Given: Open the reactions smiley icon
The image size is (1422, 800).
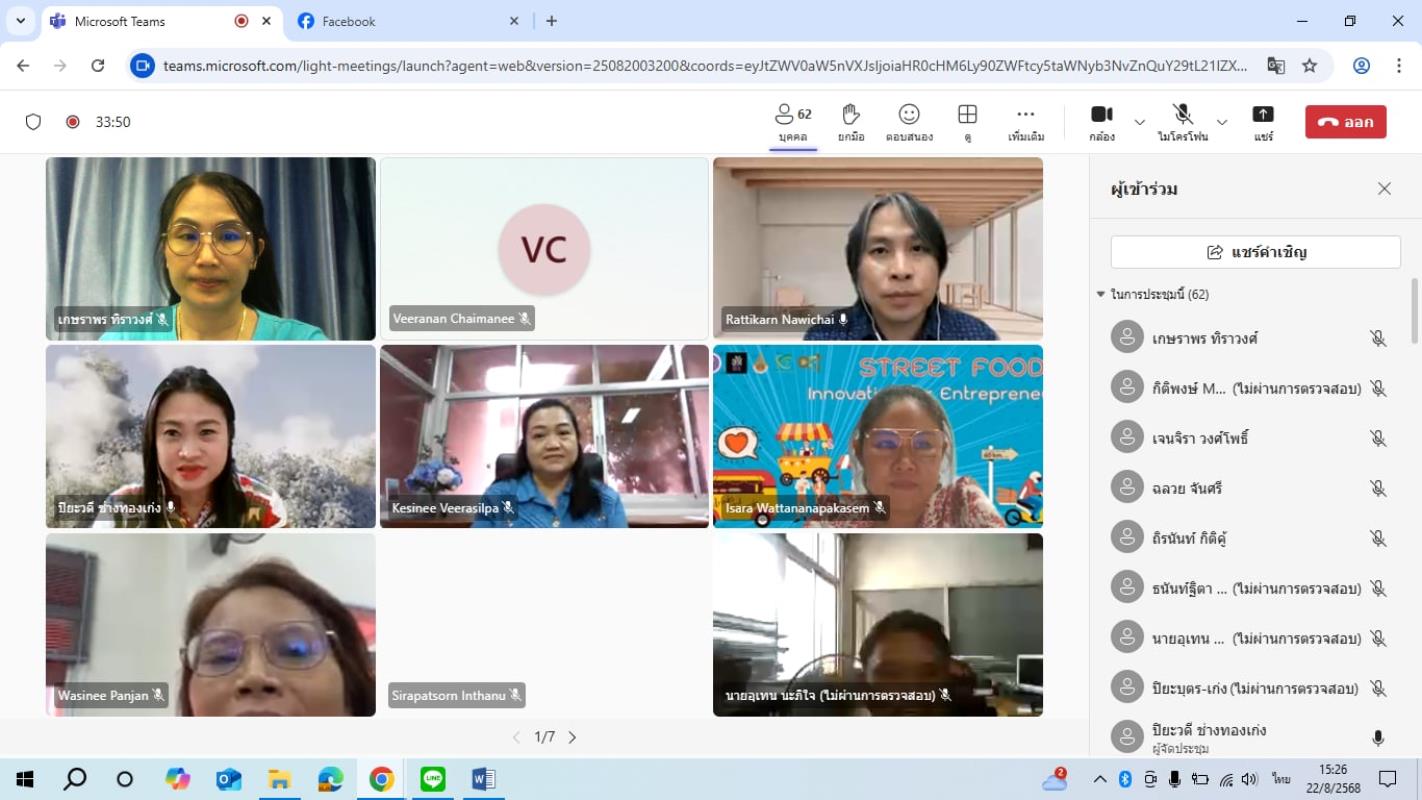Looking at the screenshot, I should point(908,115).
